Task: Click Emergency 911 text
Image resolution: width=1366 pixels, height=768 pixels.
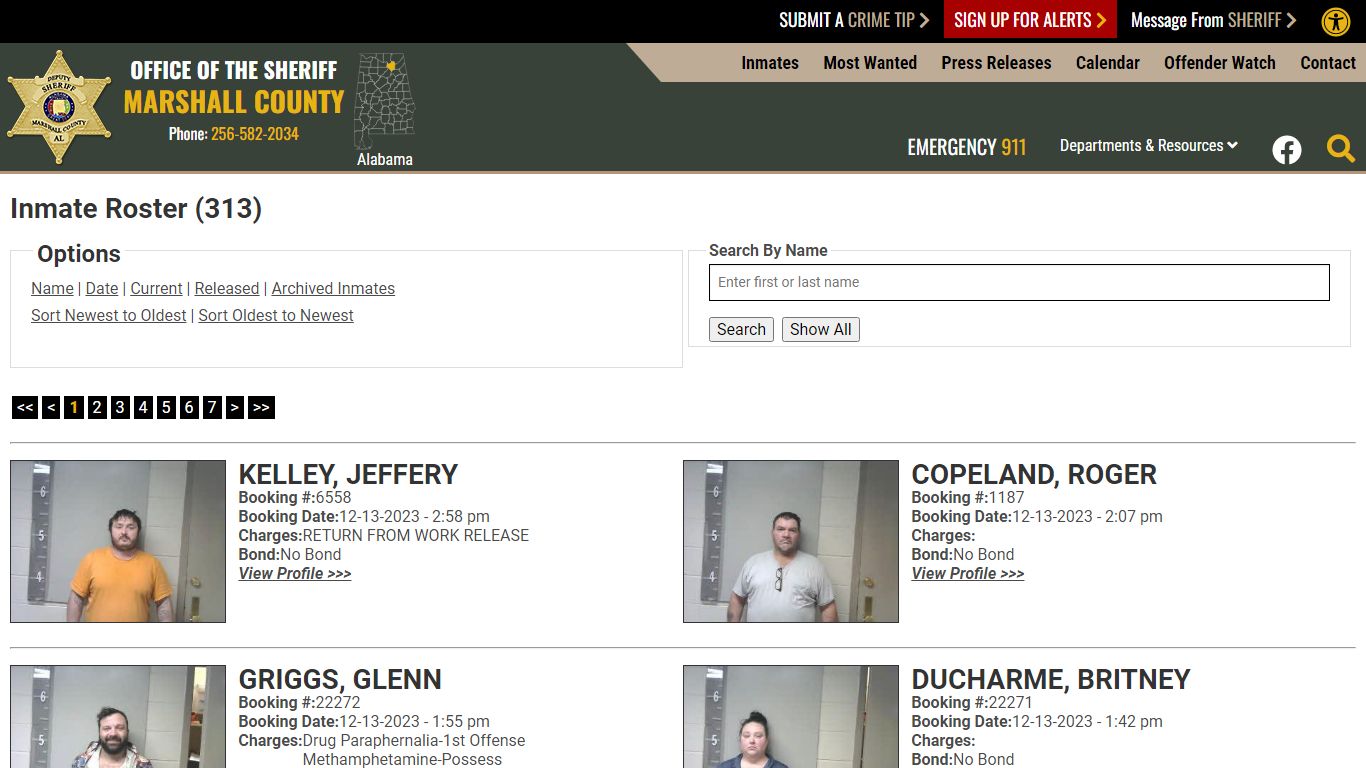Action: (967, 147)
